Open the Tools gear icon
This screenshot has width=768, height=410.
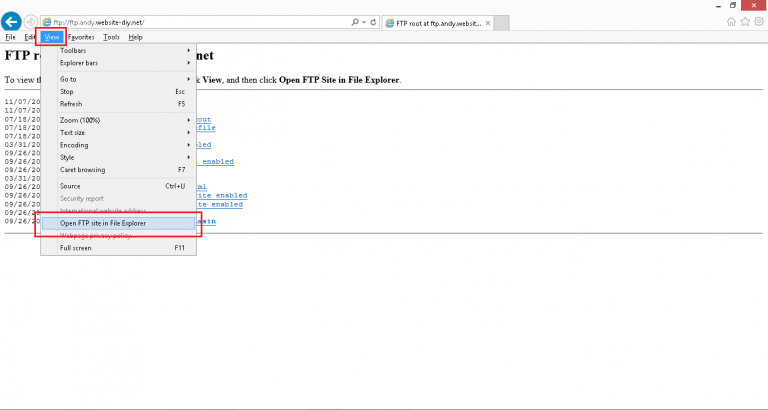[759, 22]
